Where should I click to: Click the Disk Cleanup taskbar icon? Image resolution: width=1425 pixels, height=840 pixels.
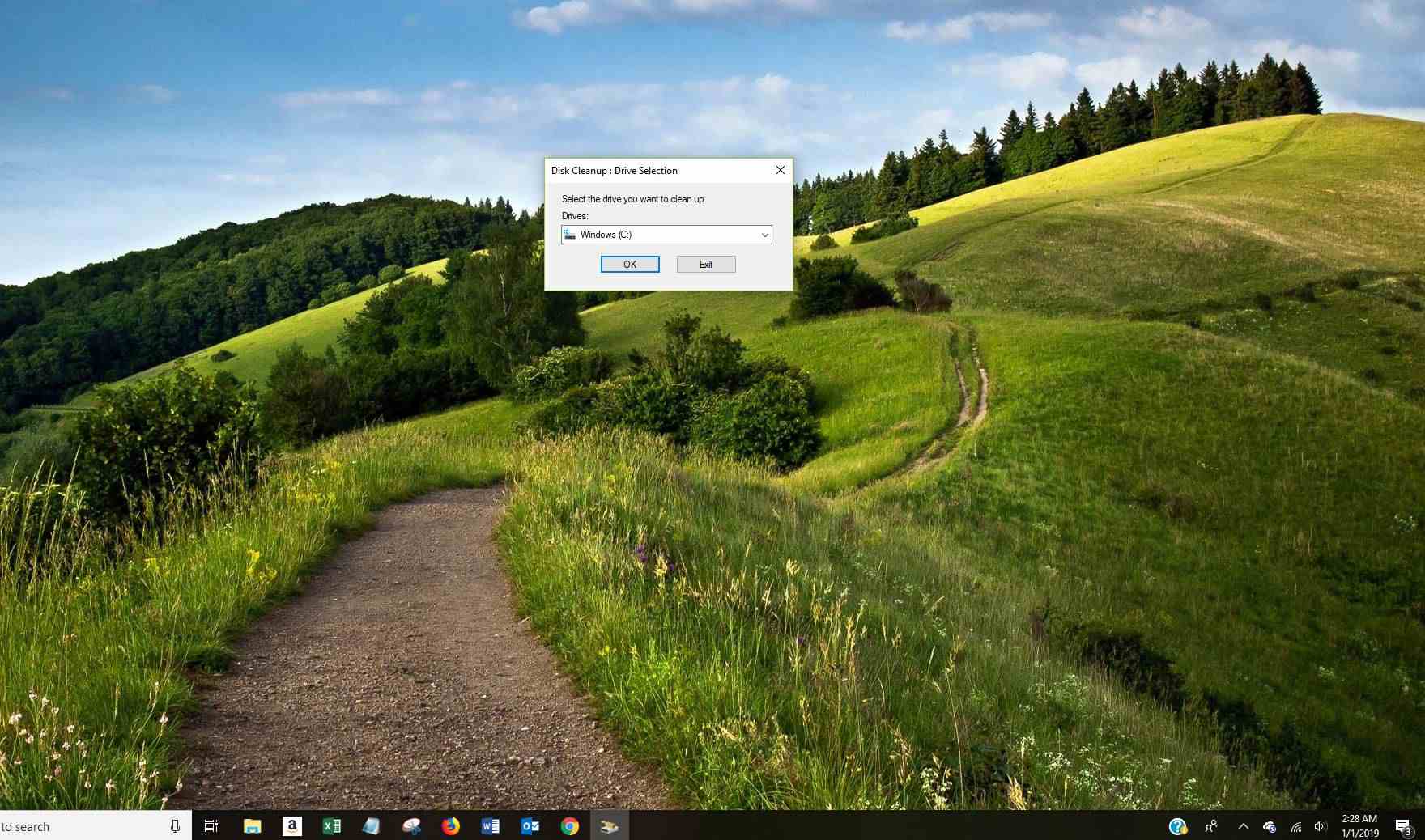pos(610,826)
